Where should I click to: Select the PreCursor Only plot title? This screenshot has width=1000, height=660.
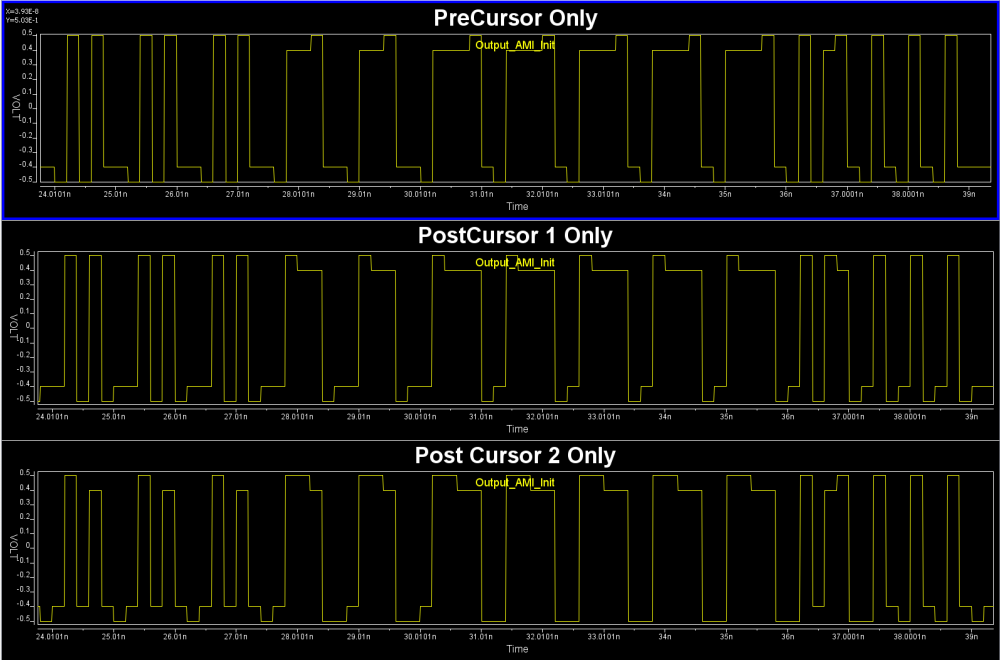[514, 17]
